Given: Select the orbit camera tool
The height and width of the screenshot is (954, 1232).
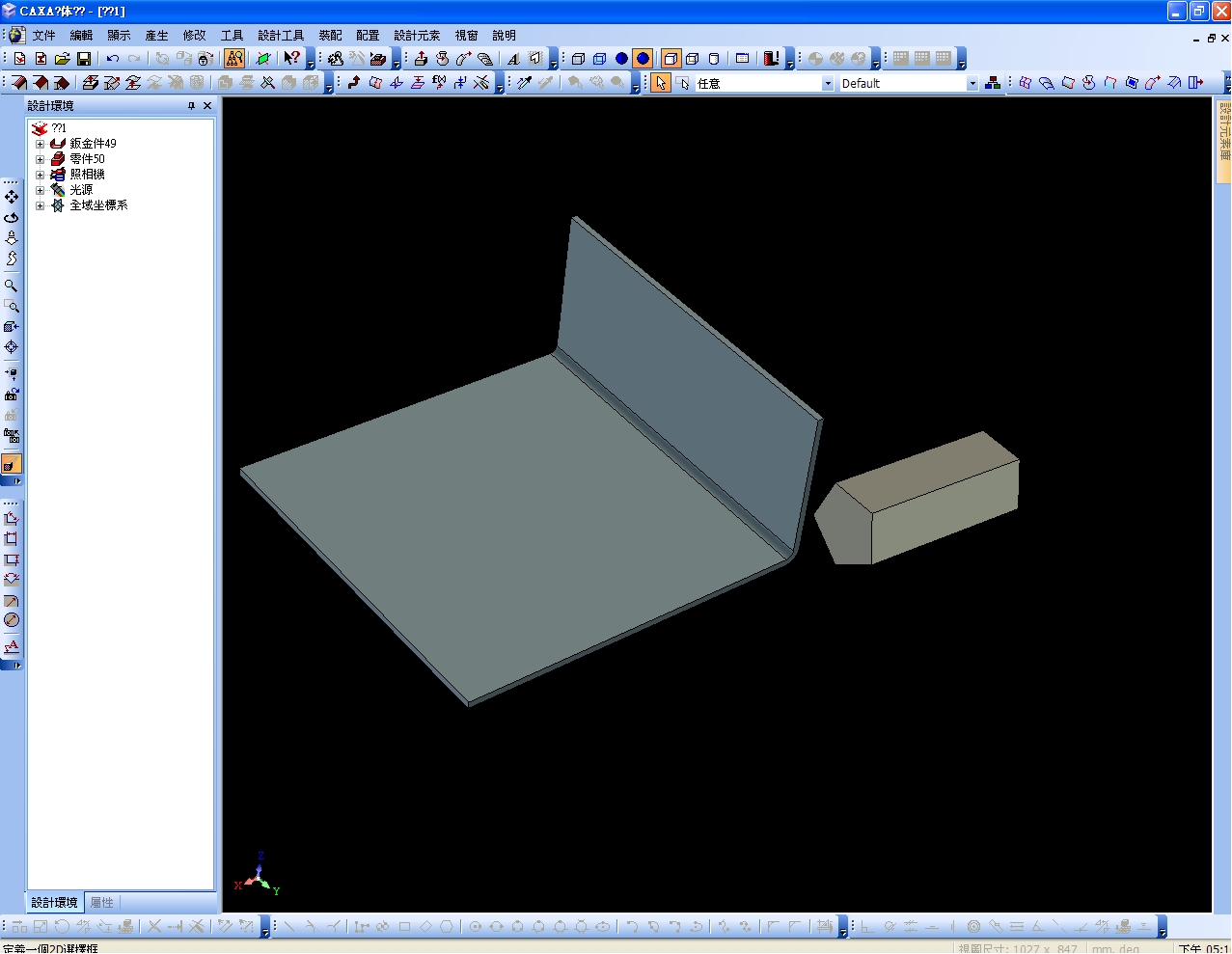Looking at the screenshot, I should [x=12, y=217].
